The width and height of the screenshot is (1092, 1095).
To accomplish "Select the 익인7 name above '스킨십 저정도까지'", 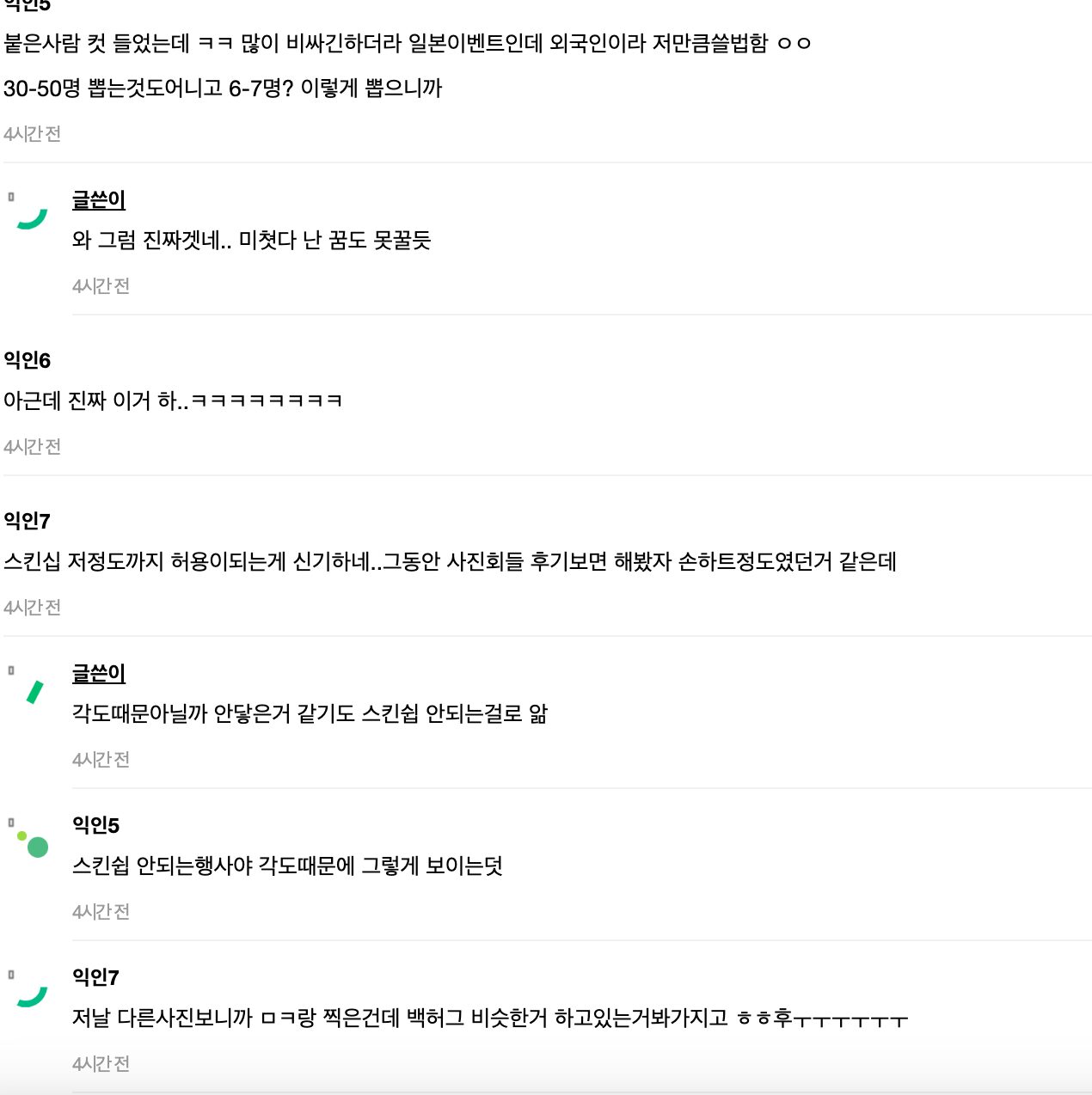I will click(28, 521).
